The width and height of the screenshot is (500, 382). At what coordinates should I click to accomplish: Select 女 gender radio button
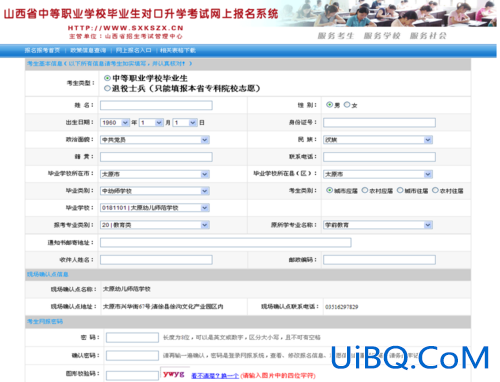[347, 105]
